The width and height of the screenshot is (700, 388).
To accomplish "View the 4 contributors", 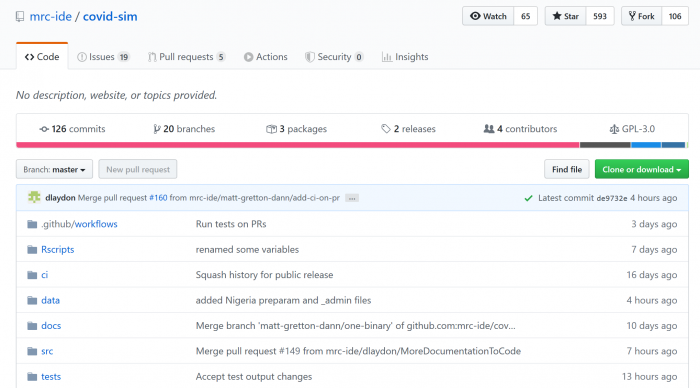I will coord(521,129).
